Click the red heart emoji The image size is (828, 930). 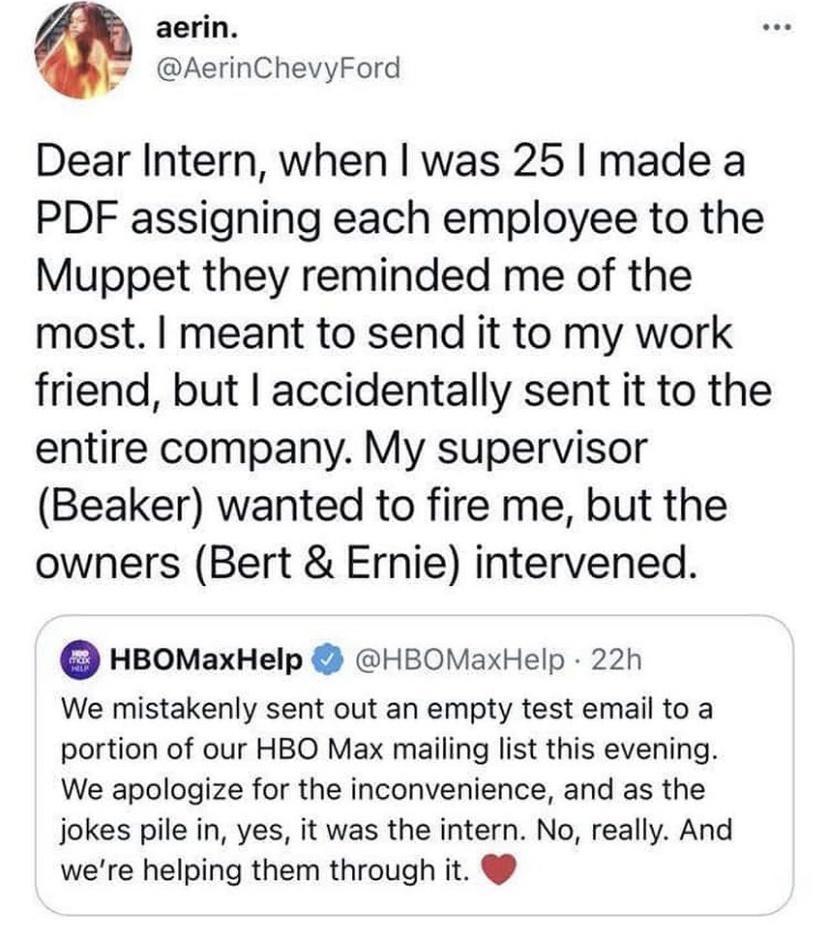(x=497, y=872)
